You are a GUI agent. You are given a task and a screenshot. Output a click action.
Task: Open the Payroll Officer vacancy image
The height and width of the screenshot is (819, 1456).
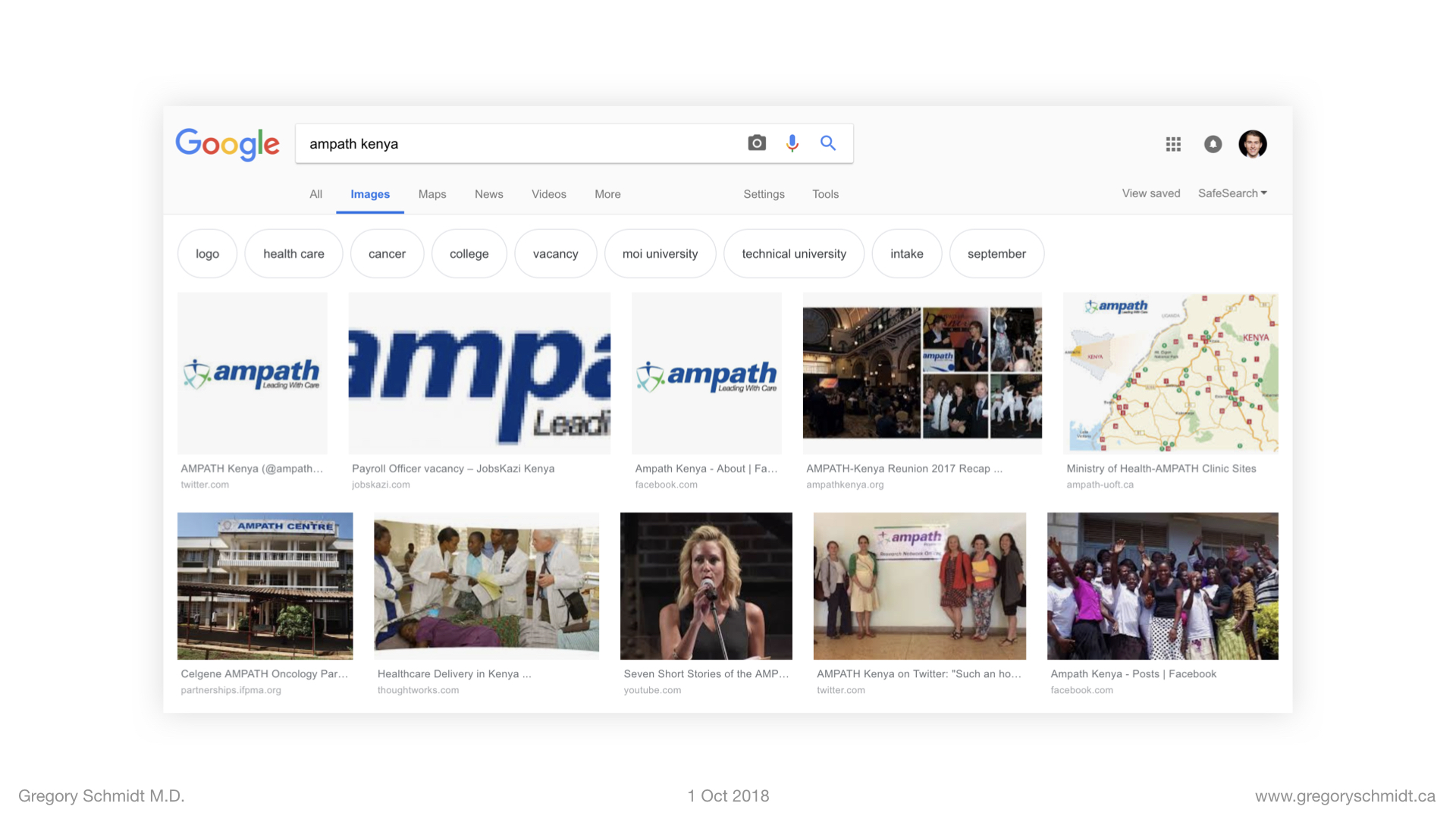point(479,373)
